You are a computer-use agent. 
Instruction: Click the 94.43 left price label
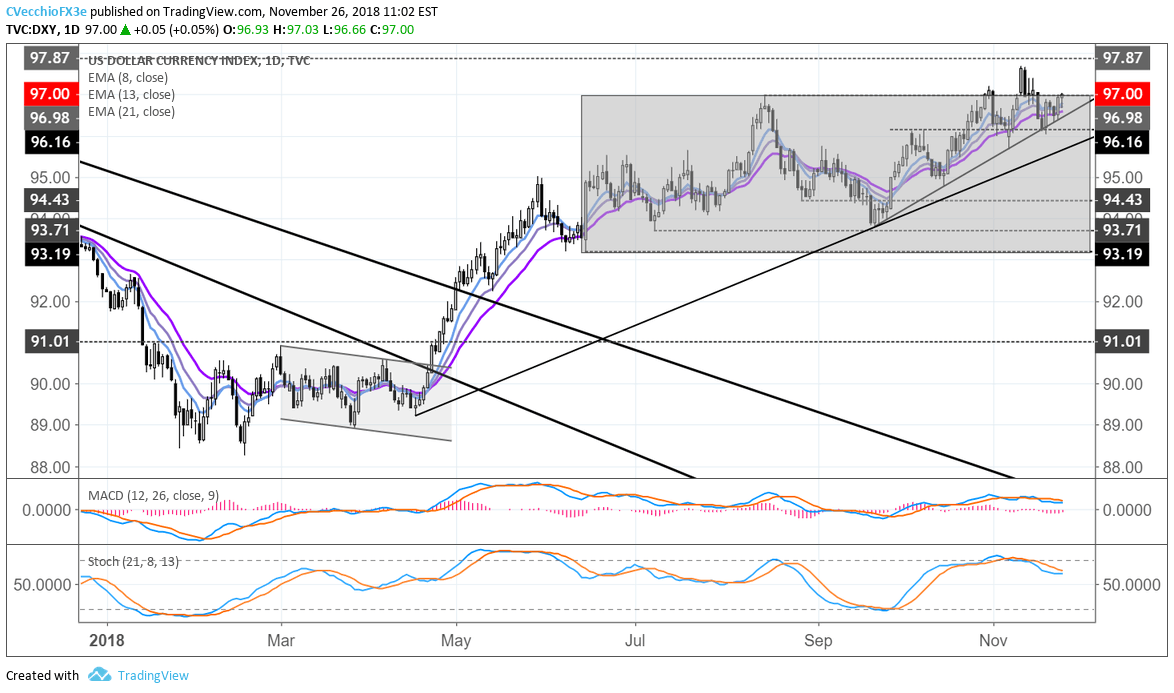click(51, 199)
